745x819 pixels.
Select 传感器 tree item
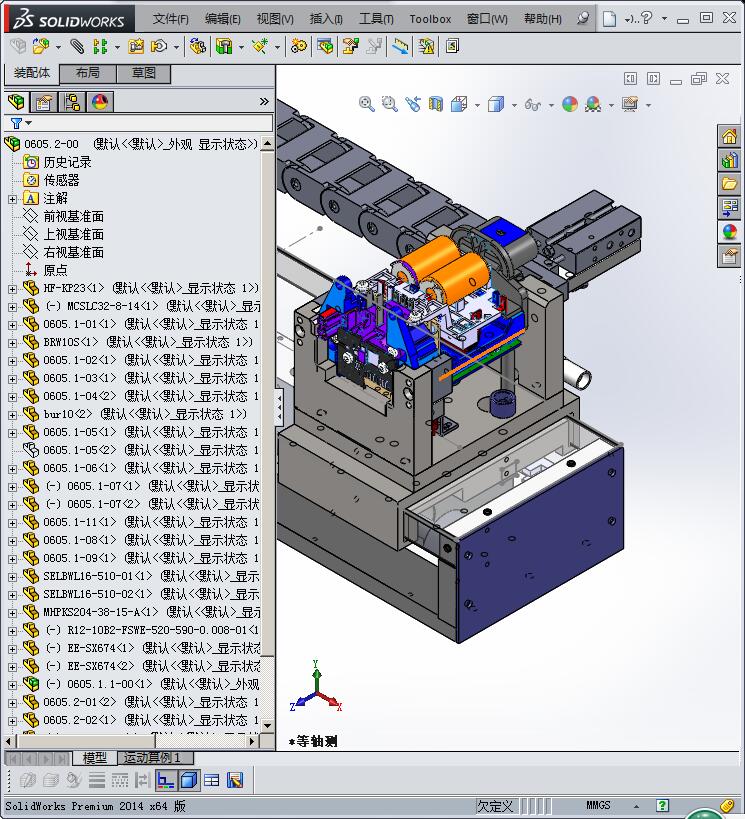pyautogui.click(x=62, y=181)
